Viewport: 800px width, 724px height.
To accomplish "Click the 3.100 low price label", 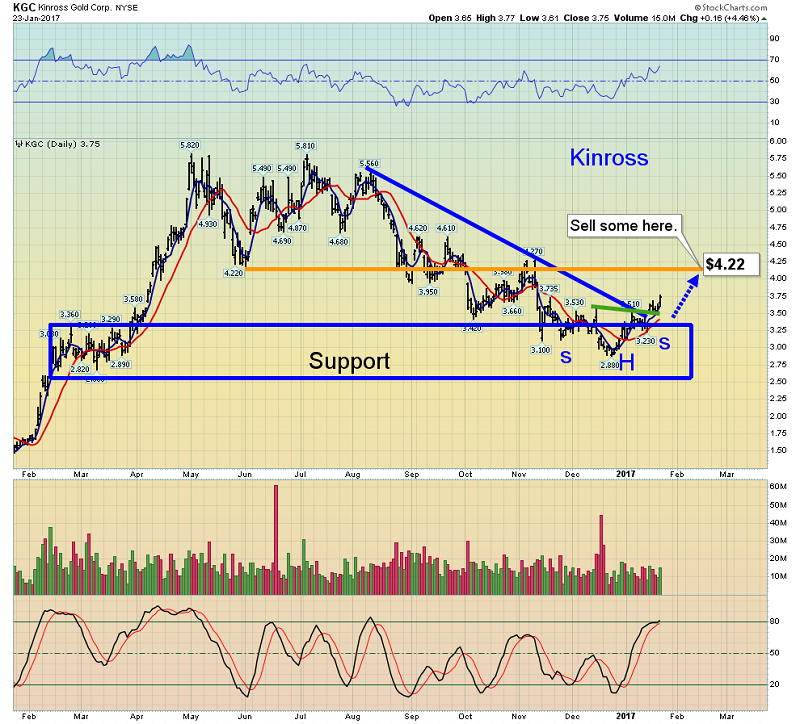I will click(540, 349).
